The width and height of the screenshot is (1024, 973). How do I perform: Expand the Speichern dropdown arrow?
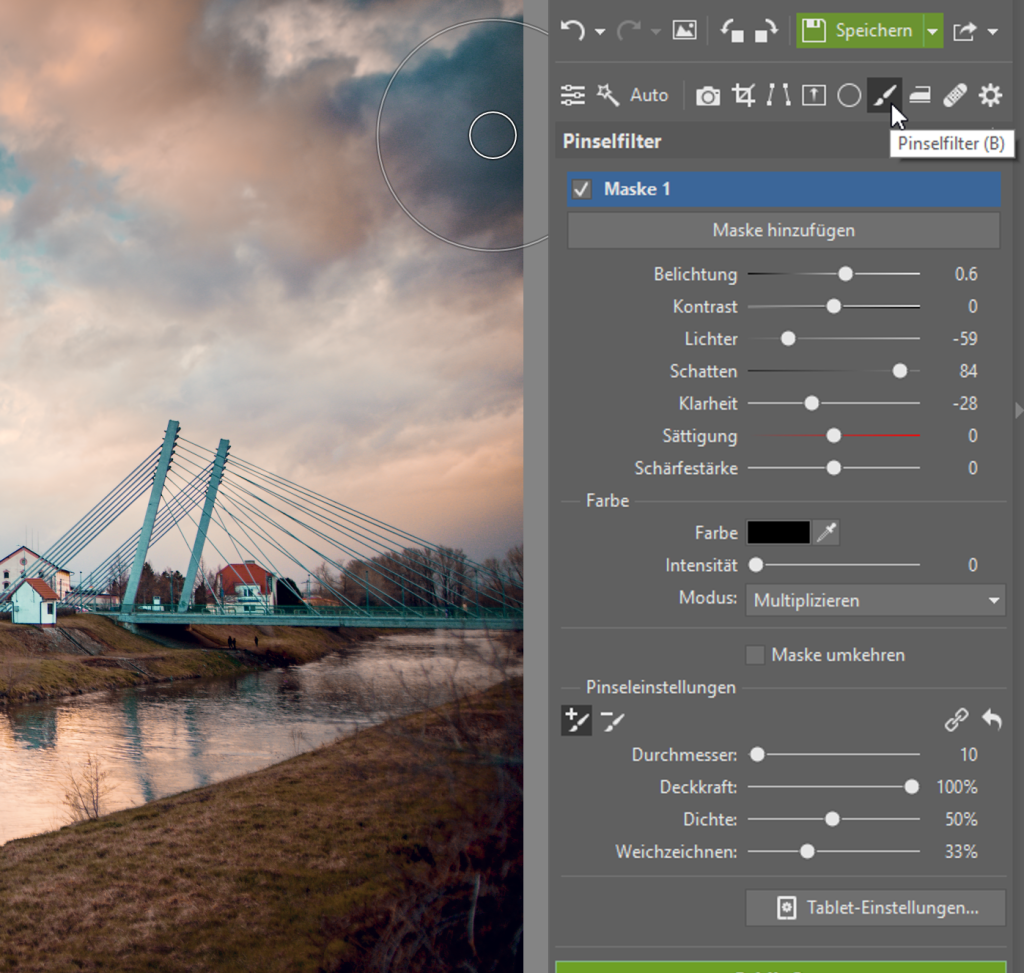(x=932, y=31)
